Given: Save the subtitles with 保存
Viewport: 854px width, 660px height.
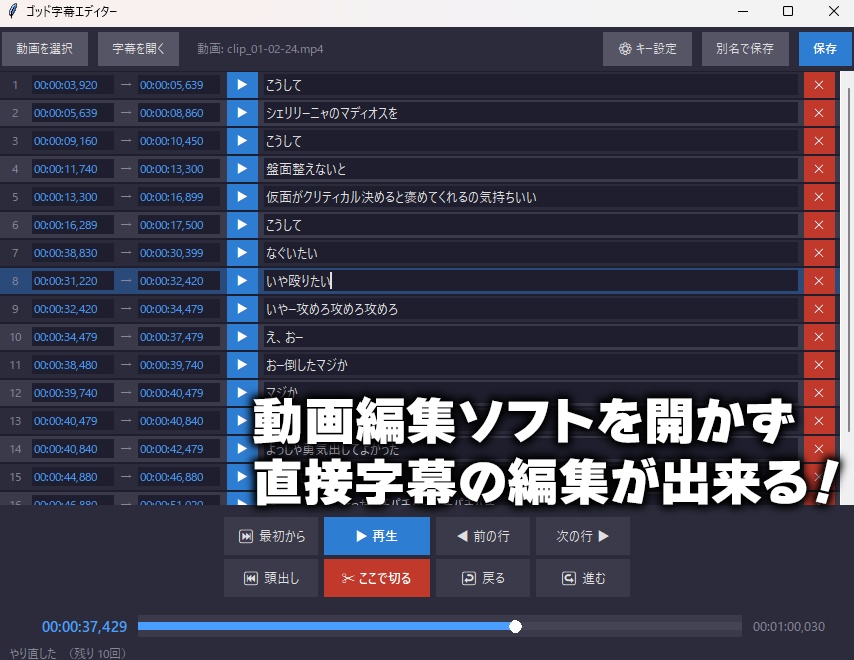Looking at the screenshot, I should (825, 47).
